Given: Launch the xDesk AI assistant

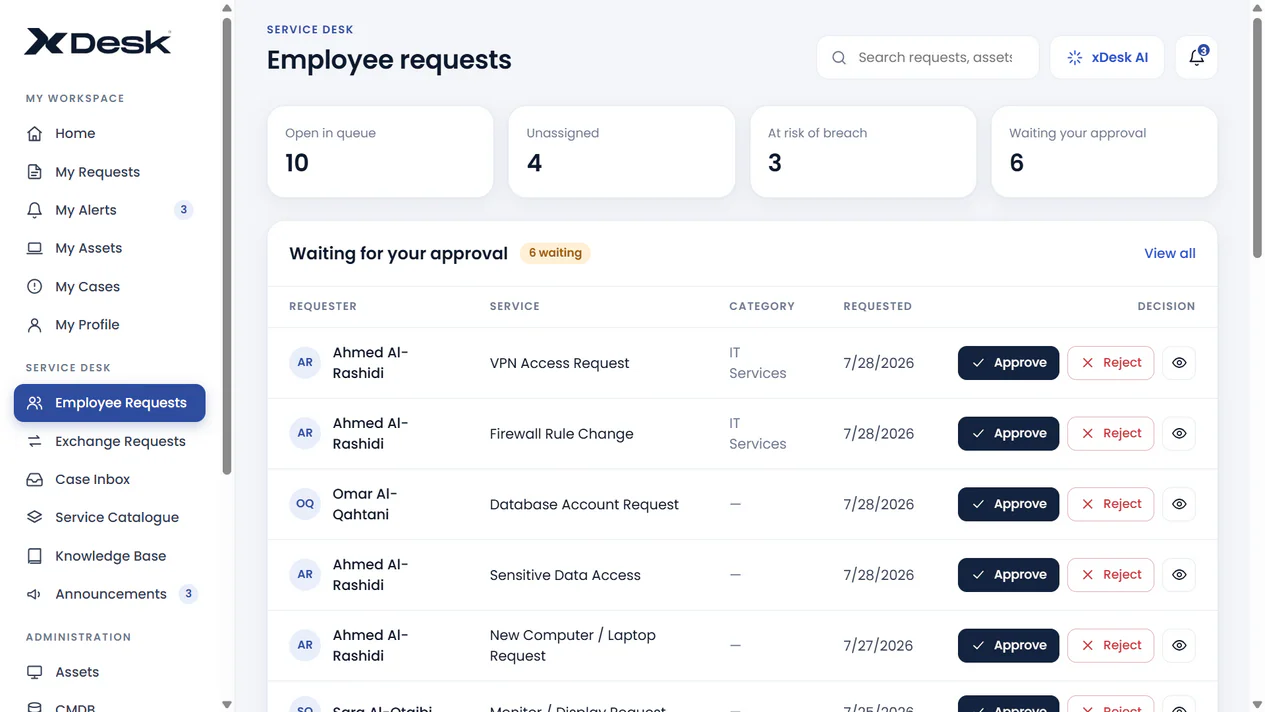Looking at the screenshot, I should point(1107,58).
